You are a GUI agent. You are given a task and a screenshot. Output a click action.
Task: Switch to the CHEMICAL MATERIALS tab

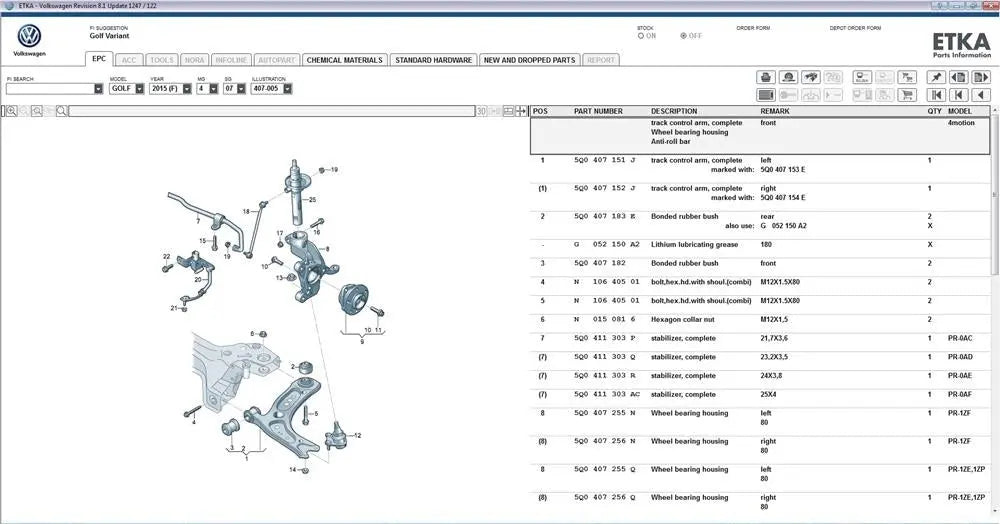tap(344, 60)
